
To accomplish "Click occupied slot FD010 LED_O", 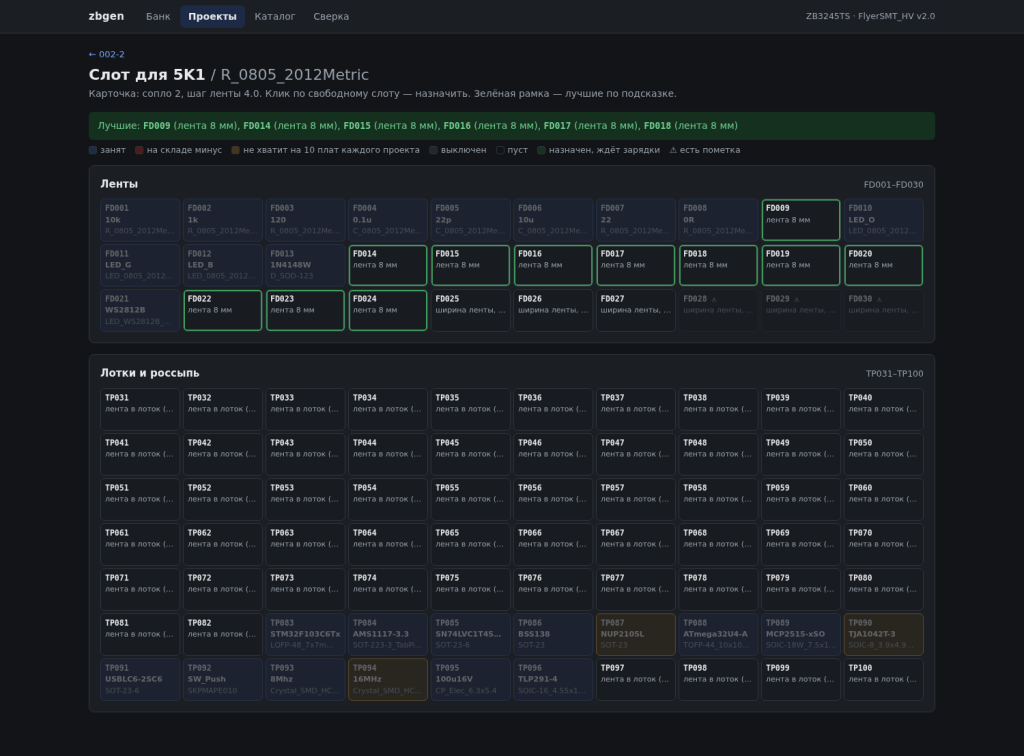I will click(884, 220).
